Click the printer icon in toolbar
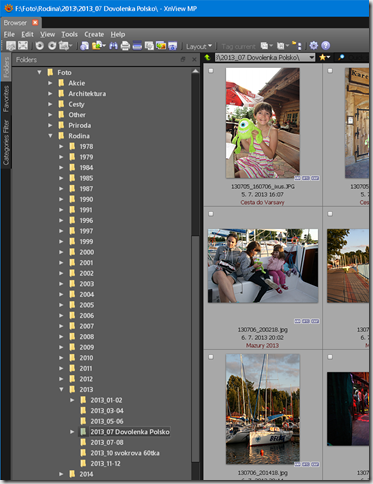This screenshot has height=484, width=373. [x=125, y=46]
